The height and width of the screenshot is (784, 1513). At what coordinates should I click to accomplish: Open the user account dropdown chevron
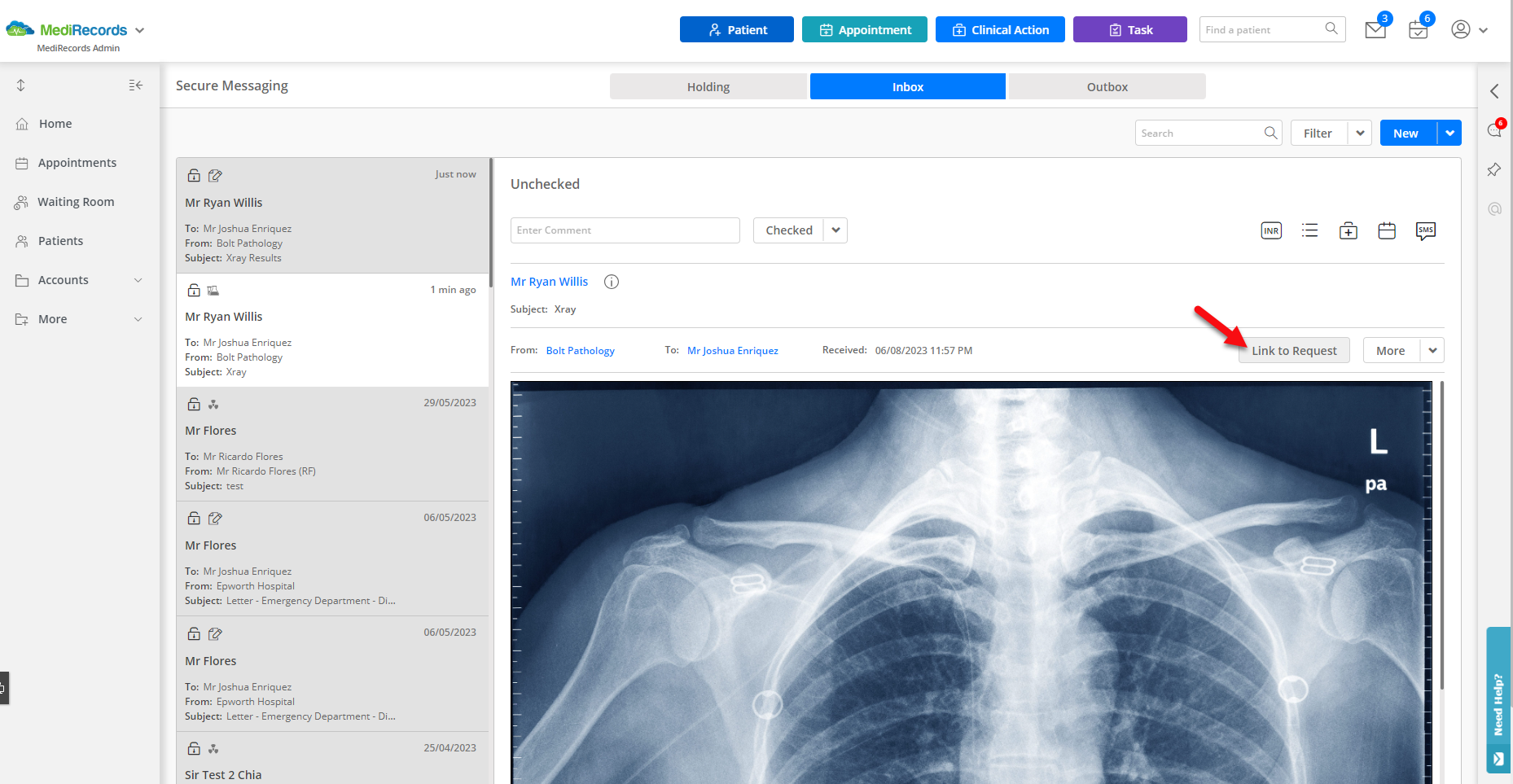pos(1483,30)
